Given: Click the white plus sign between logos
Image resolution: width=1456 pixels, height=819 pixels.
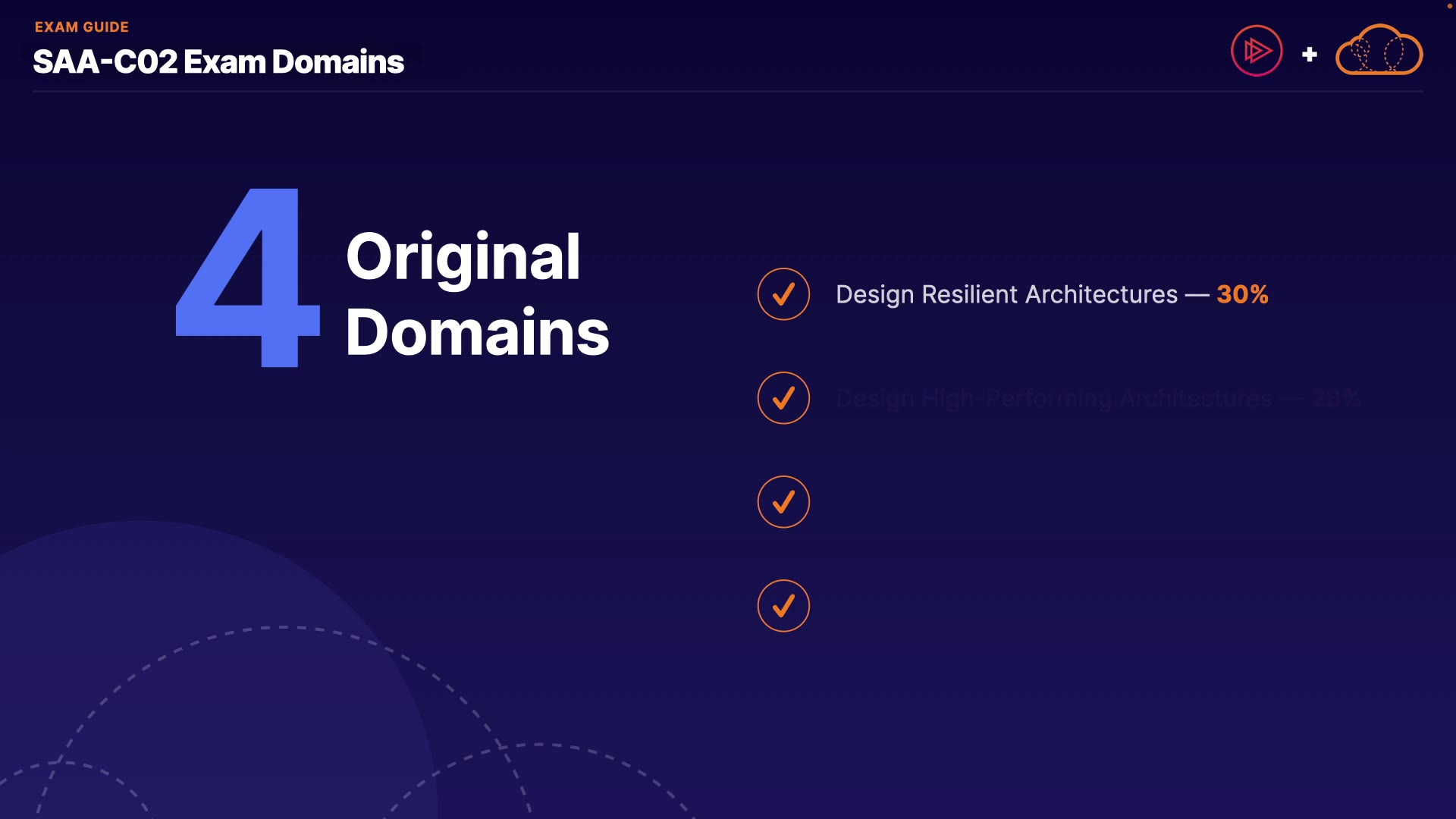Looking at the screenshot, I should coord(1309,55).
